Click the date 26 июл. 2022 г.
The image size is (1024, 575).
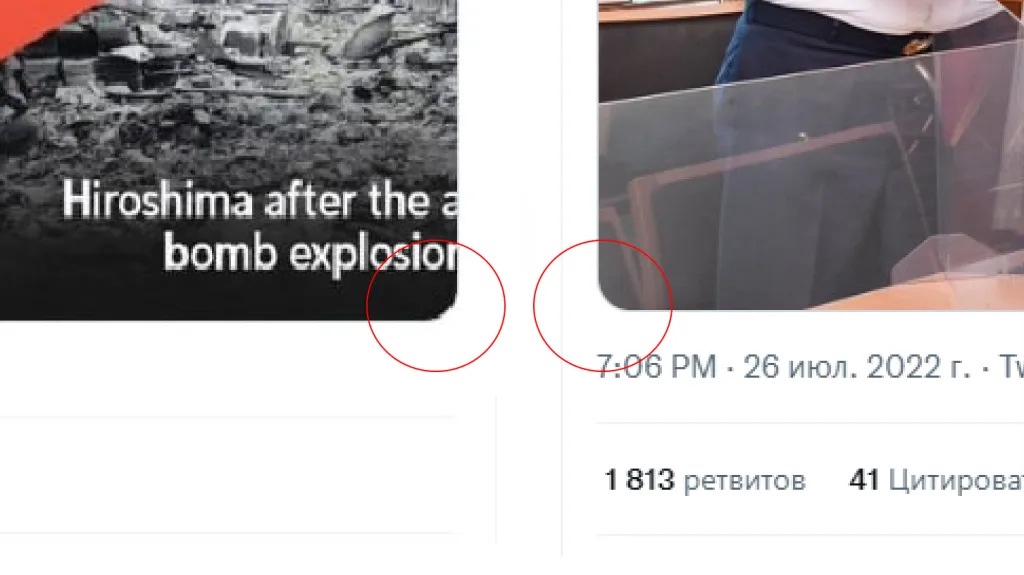click(857, 367)
